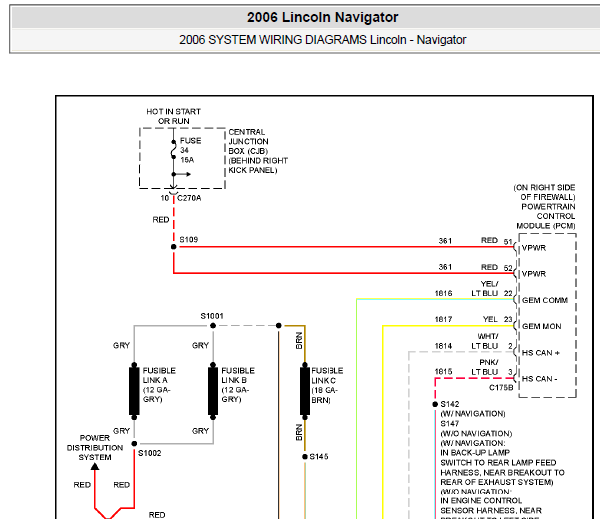Click the "HOT IN START OR RUN" label
The image size is (600, 519).
pyautogui.click(x=174, y=116)
